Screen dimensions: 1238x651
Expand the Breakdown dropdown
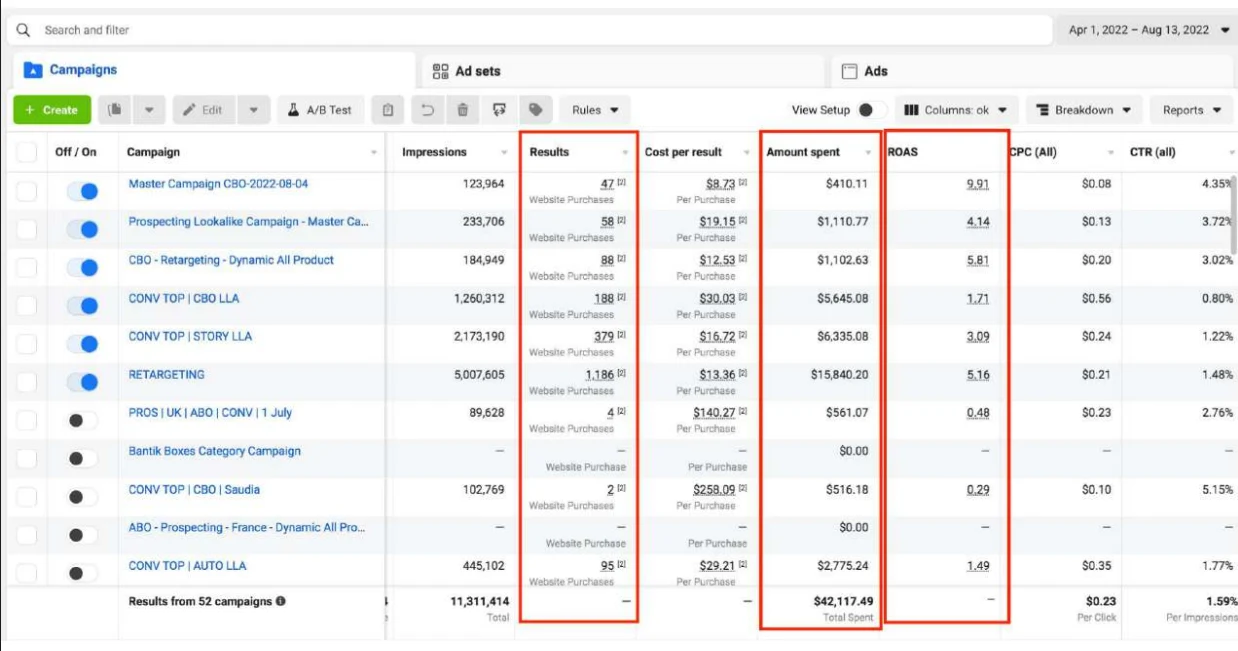pyautogui.click(x=1084, y=110)
